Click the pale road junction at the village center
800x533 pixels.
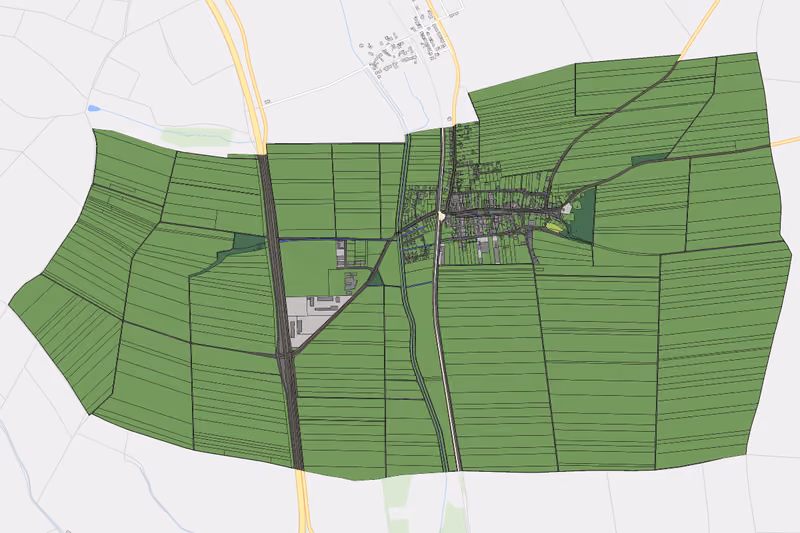point(441,216)
